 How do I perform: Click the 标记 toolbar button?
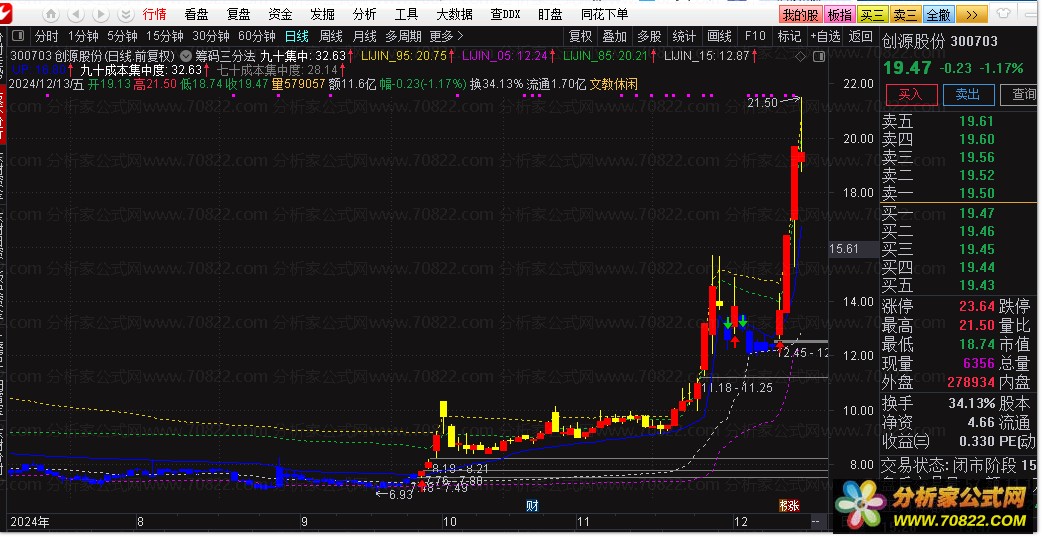click(x=789, y=36)
